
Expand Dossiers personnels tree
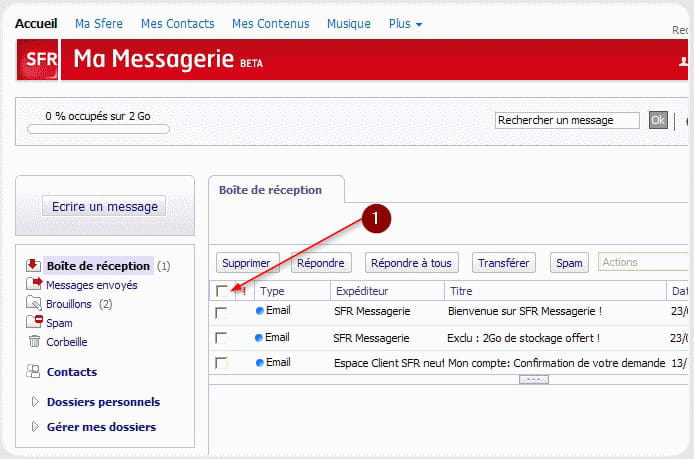(35, 401)
